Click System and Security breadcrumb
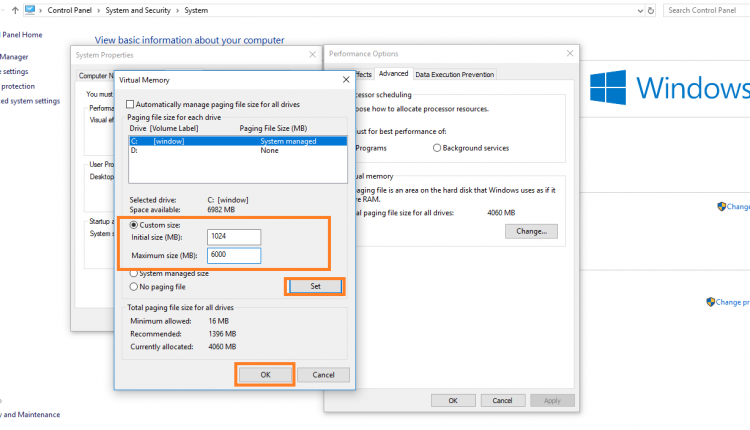This screenshot has height=430, width=750. click(138, 10)
